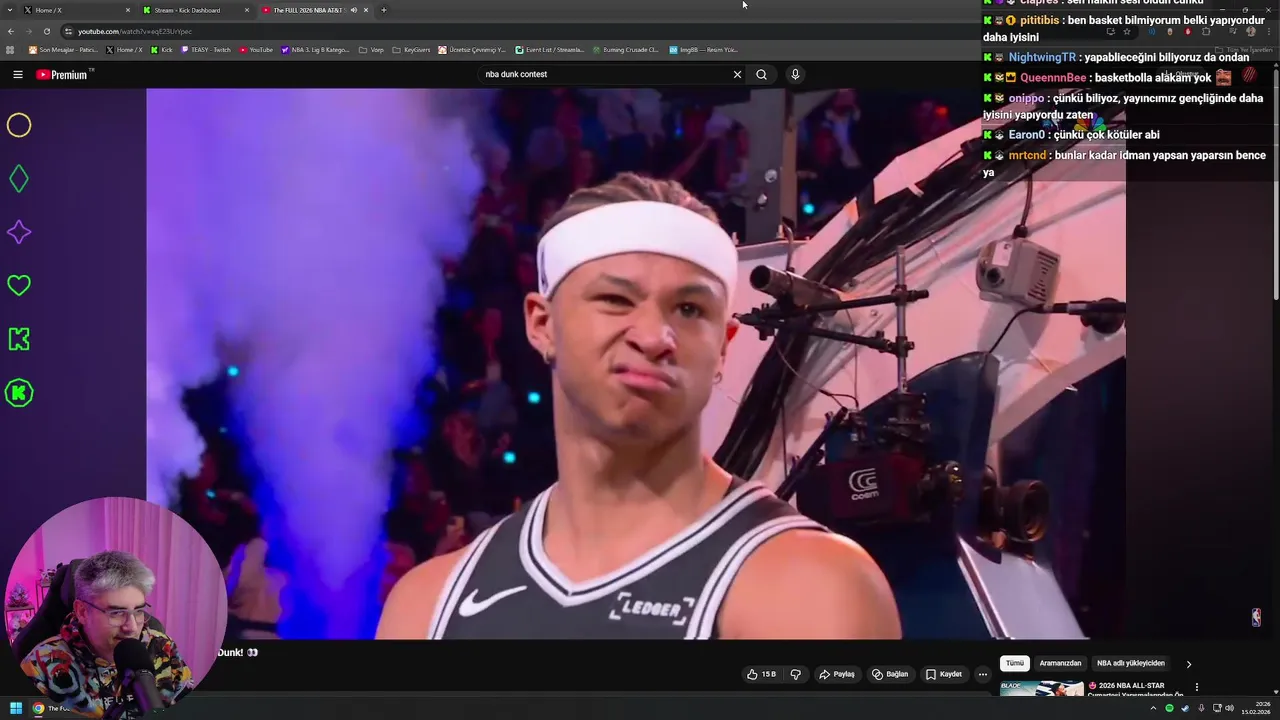Open the 'NBA 3. Lig 8 Katego...' bookmark
Screen dimensions: 1280x720
pyautogui.click(x=315, y=49)
